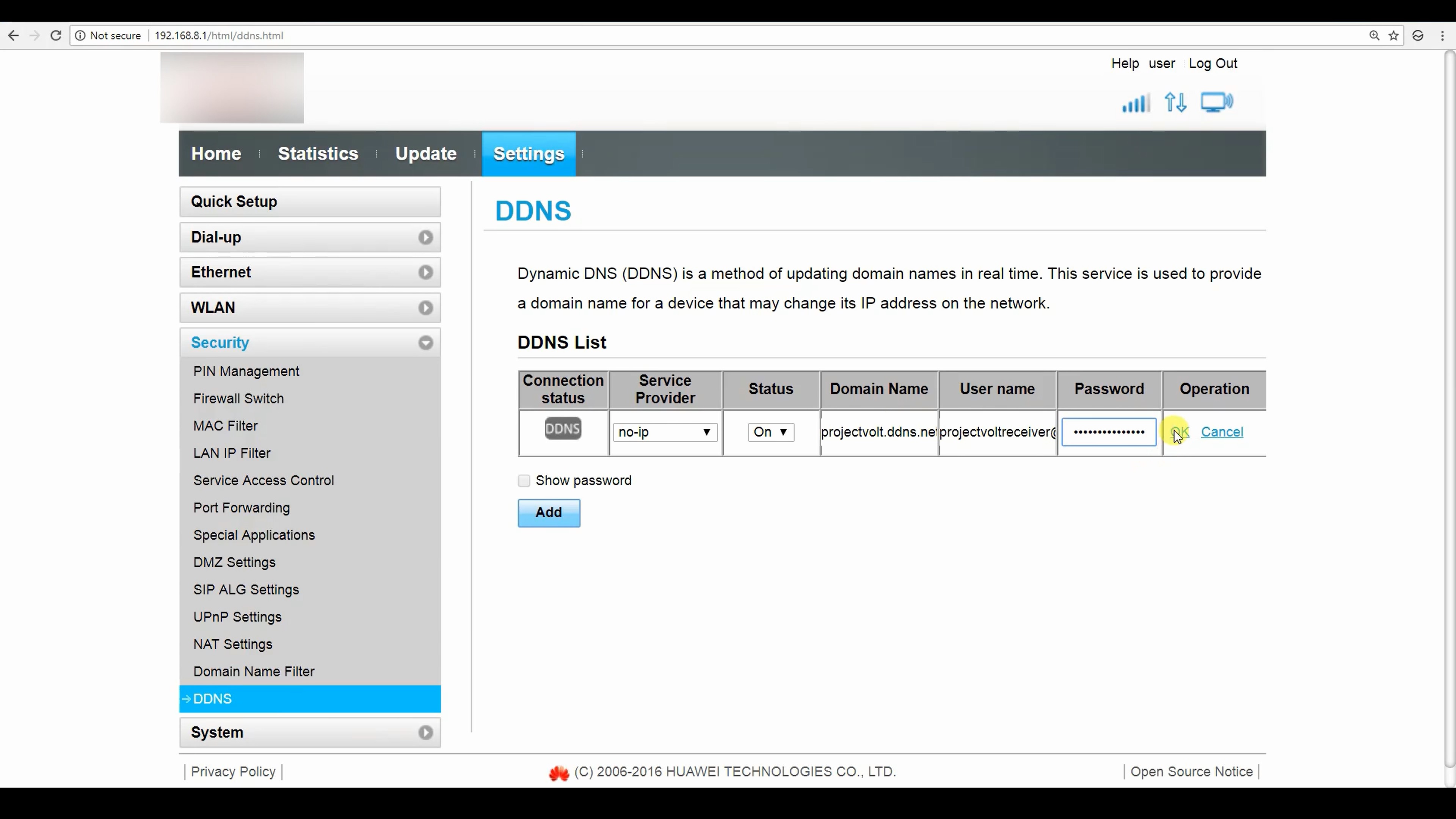Open the Service Provider no-ip dropdown
Viewport: 1456px width, 819px height.
tap(665, 432)
